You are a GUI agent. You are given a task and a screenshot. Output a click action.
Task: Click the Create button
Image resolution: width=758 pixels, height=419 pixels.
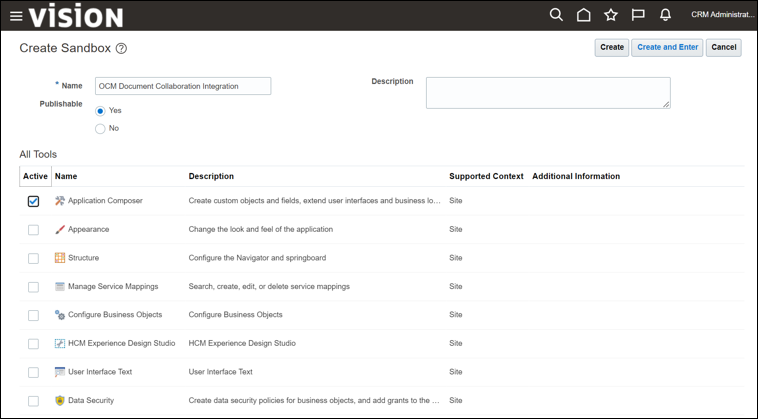tap(611, 47)
